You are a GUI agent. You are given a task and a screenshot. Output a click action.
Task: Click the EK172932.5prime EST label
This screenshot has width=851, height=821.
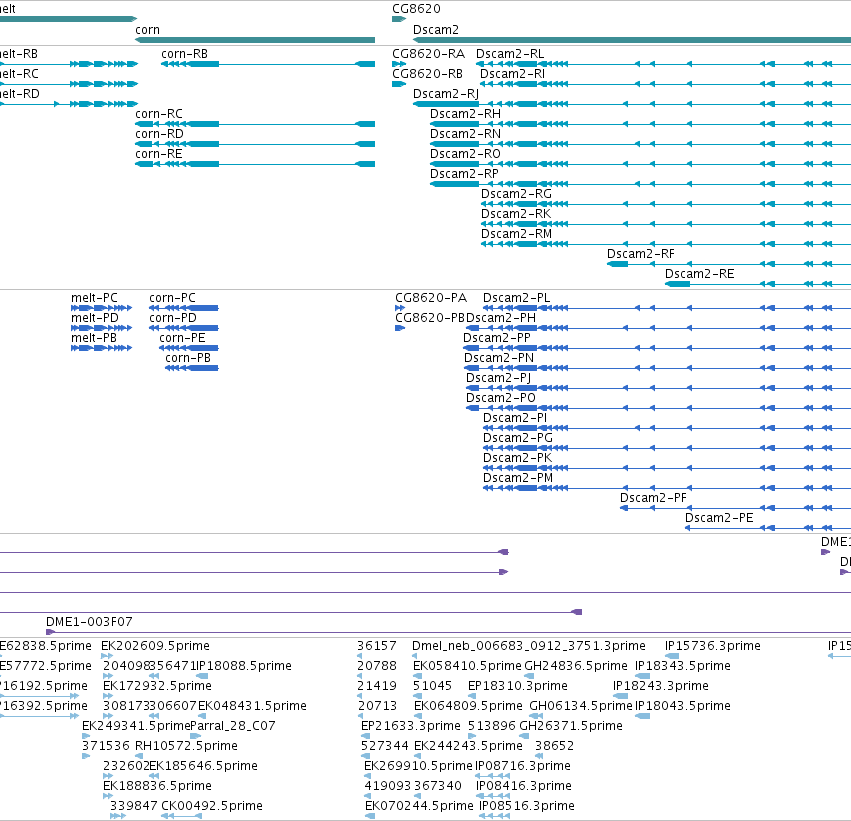click(x=157, y=686)
